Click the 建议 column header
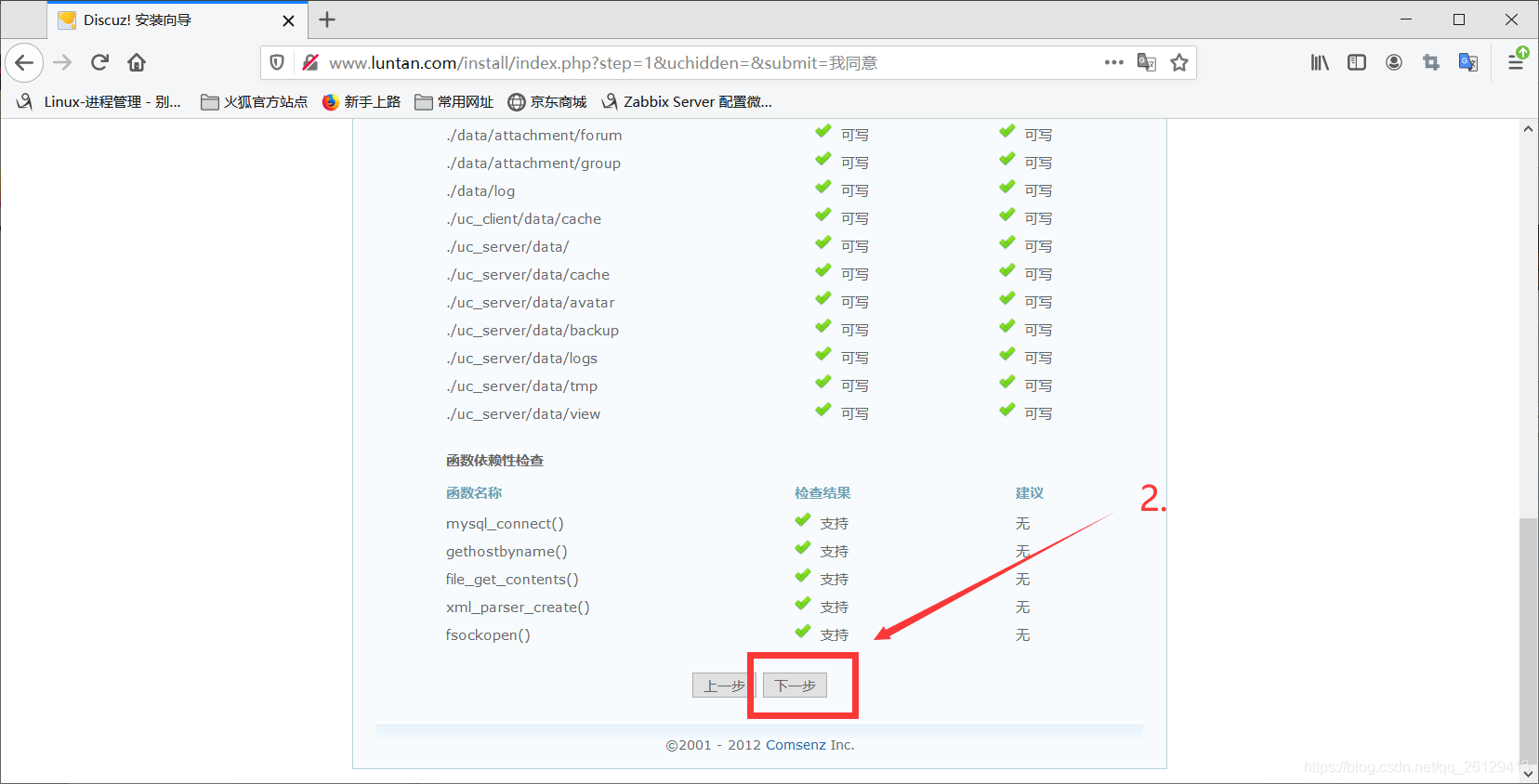The image size is (1539, 784). click(x=1030, y=493)
